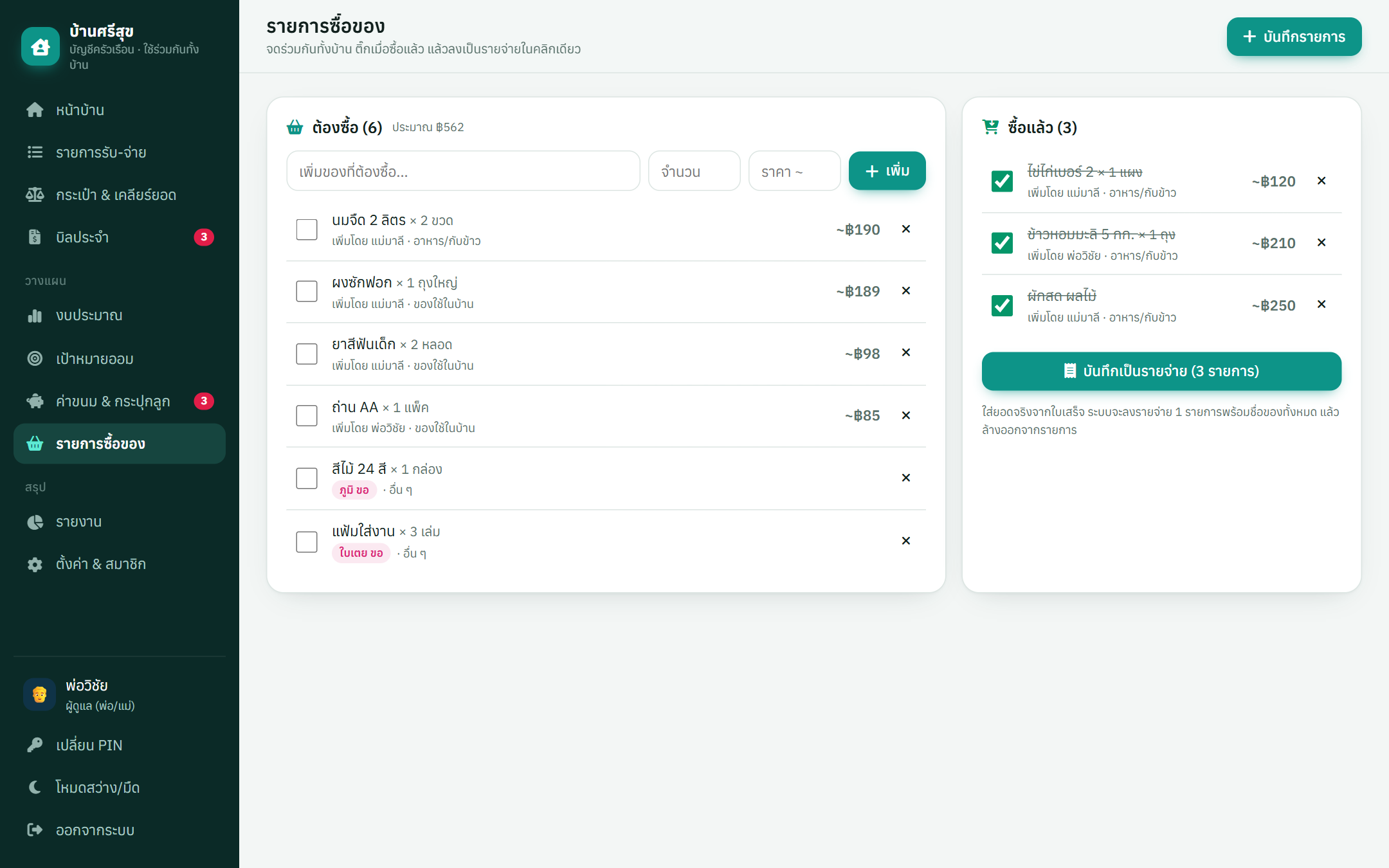Go to รายการรับ-จ่าย page
This screenshot has width=1389, height=868.
[x=120, y=152]
